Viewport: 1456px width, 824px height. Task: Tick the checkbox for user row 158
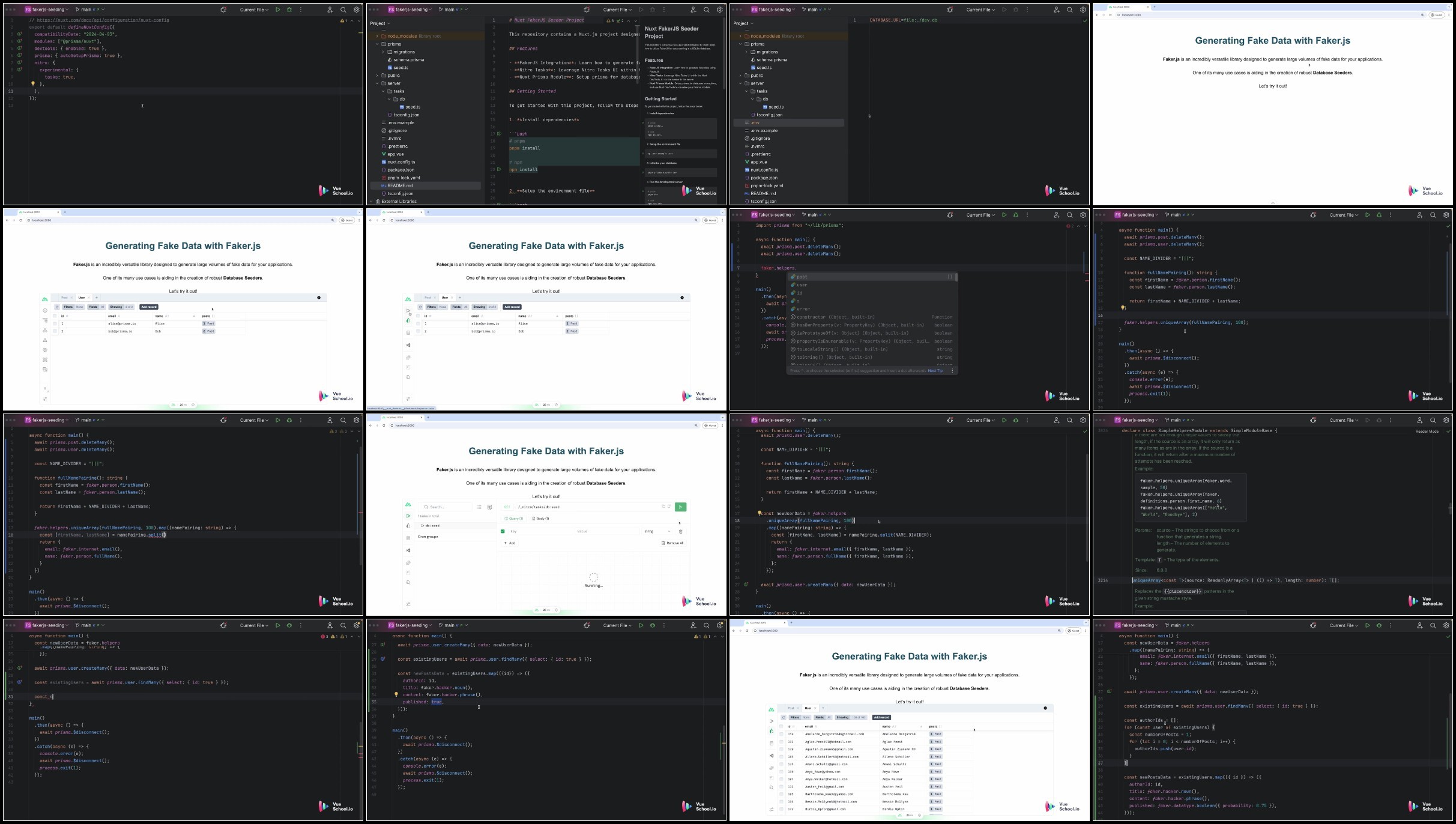781,734
